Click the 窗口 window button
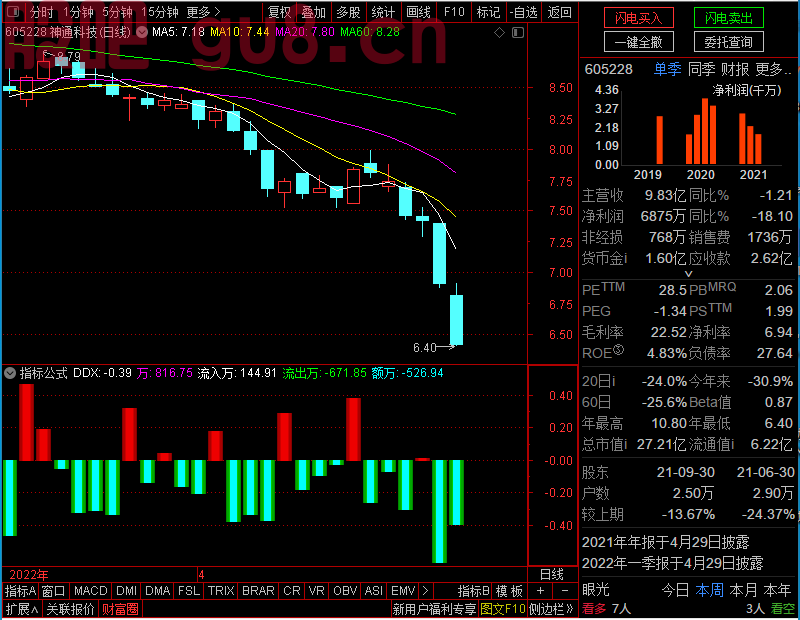The height and width of the screenshot is (620, 800). 54,591
